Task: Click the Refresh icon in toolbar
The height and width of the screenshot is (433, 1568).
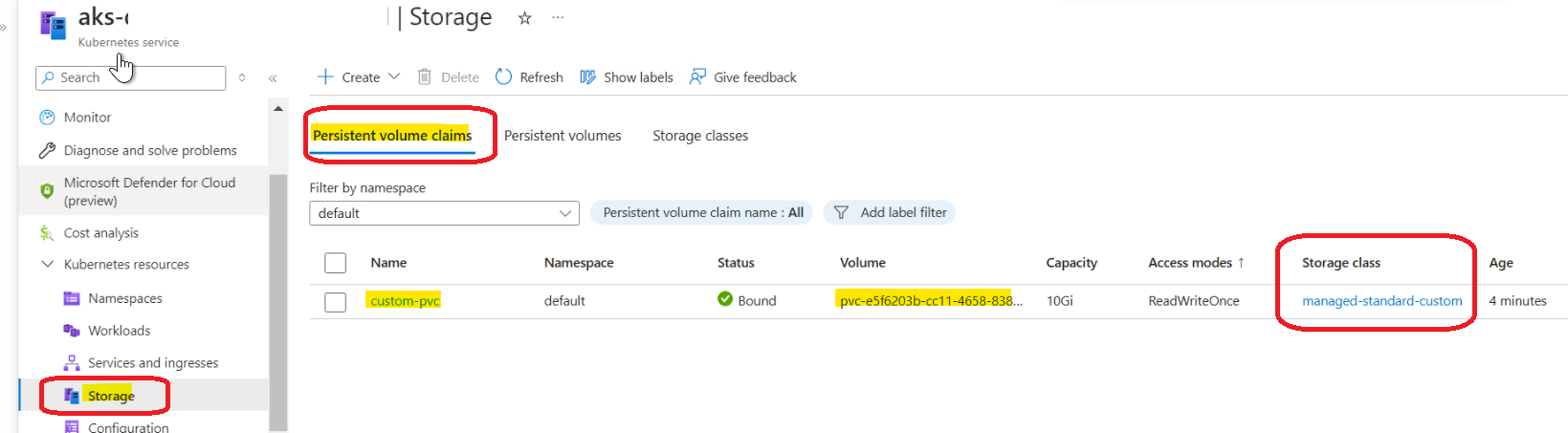Action: click(504, 76)
